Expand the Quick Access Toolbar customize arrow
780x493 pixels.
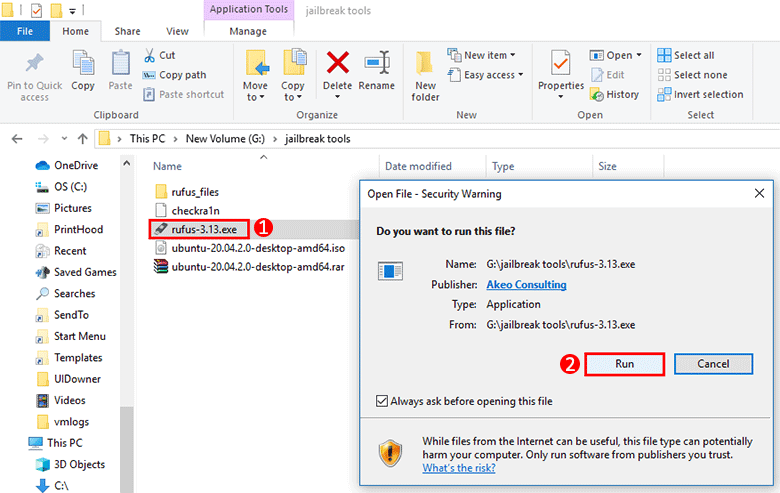coord(73,10)
